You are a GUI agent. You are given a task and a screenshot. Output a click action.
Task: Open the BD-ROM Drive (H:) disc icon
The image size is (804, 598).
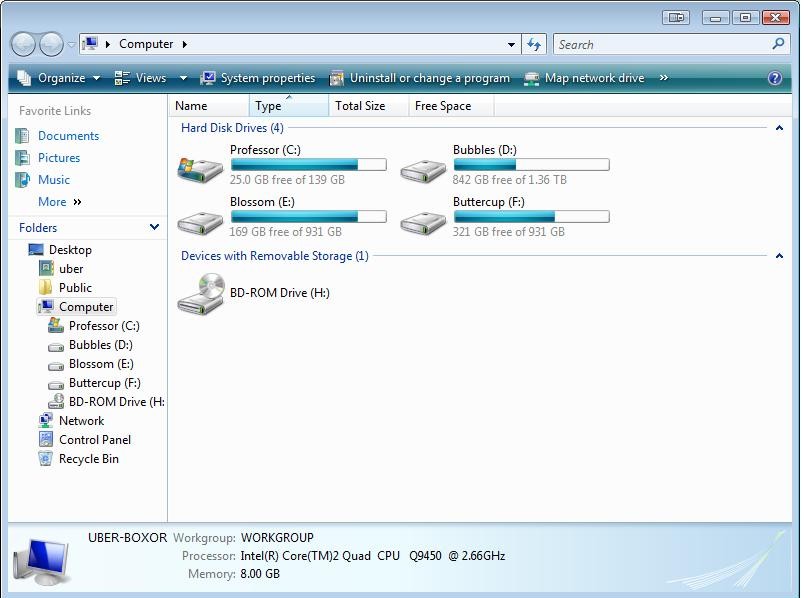coord(200,294)
